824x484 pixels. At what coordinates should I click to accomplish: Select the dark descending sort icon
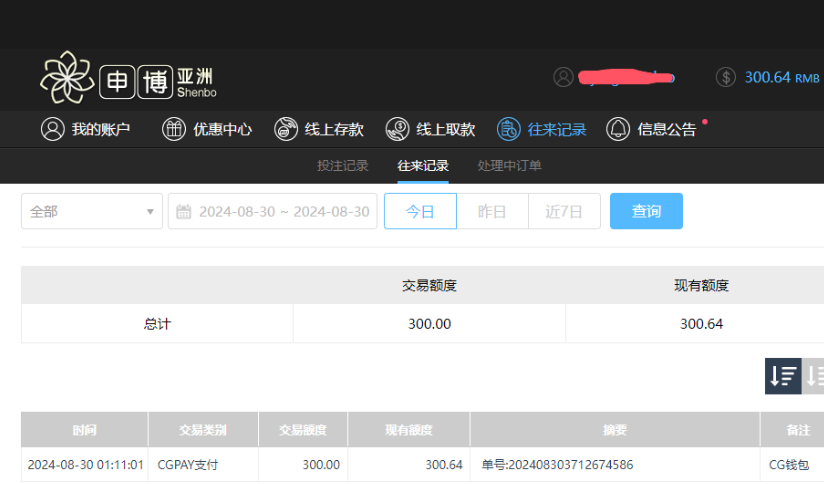coord(783,376)
